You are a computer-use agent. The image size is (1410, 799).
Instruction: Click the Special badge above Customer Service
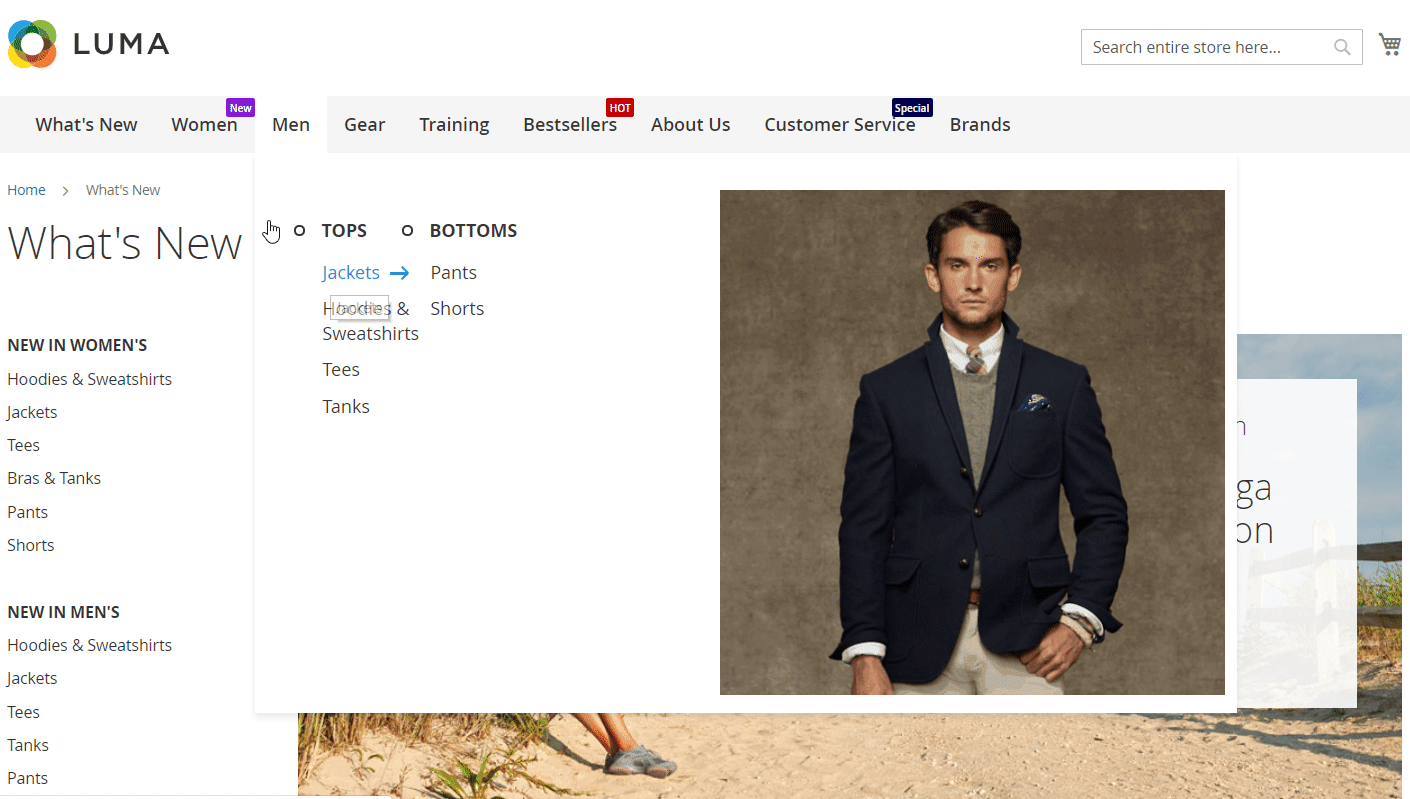912,108
